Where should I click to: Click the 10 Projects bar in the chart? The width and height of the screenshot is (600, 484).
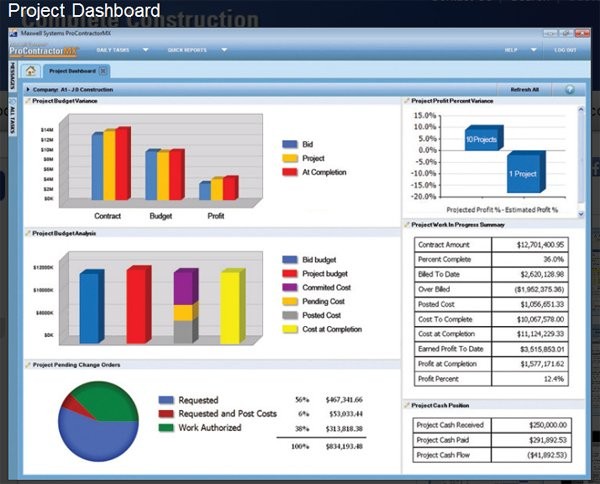[483, 140]
